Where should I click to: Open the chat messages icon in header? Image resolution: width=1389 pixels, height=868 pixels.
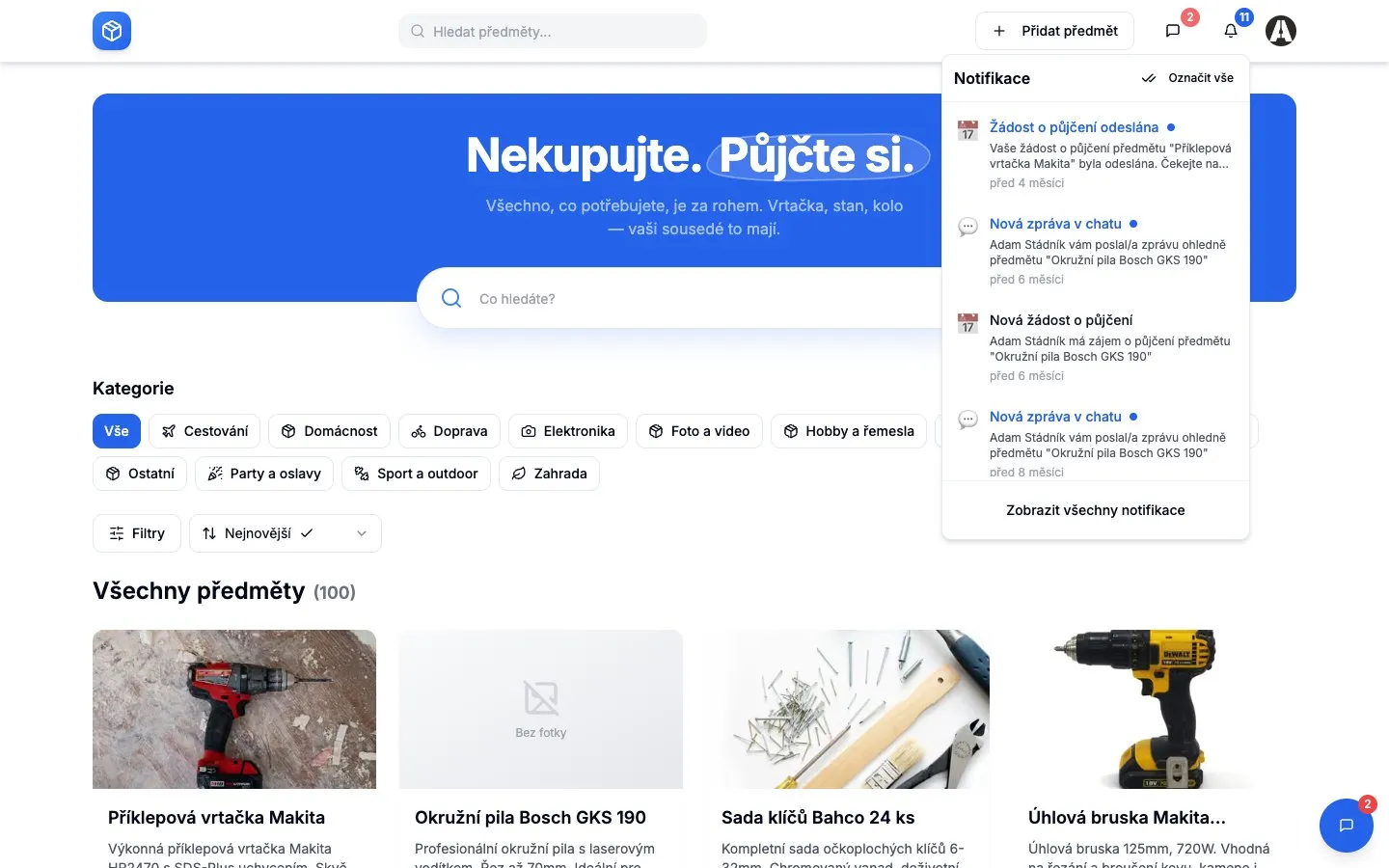(1173, 31)
